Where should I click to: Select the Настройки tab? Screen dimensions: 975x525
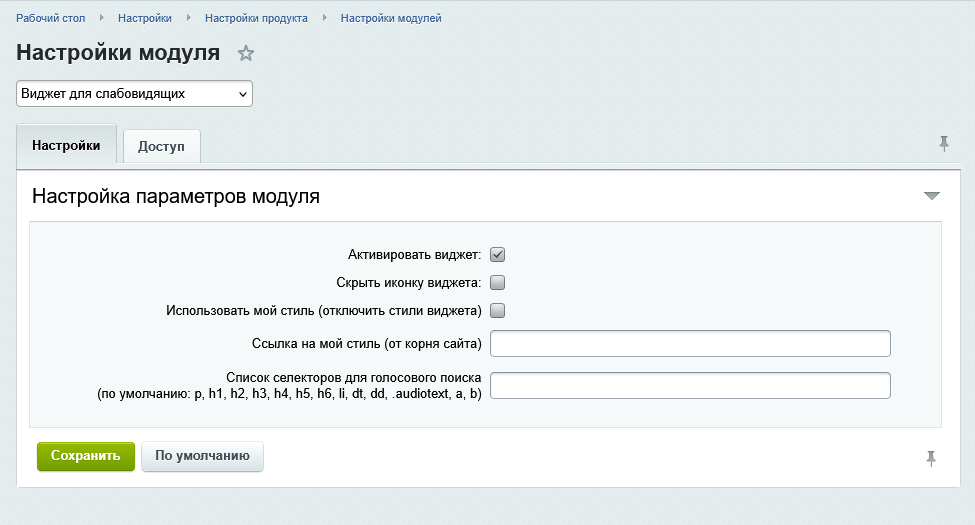pyautogui.click(x=66, y=145)
